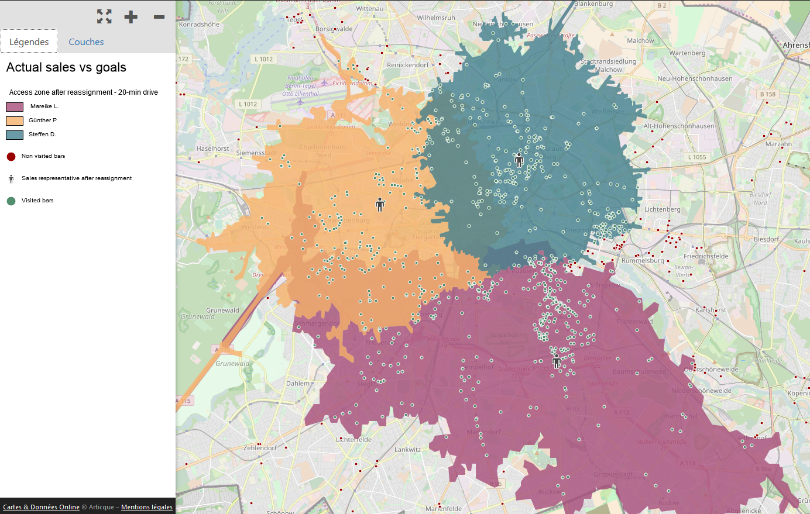Viewport: 810px width, 514px height.
Task: Click red Non visited bars legend dot
Action: (11, 156)
